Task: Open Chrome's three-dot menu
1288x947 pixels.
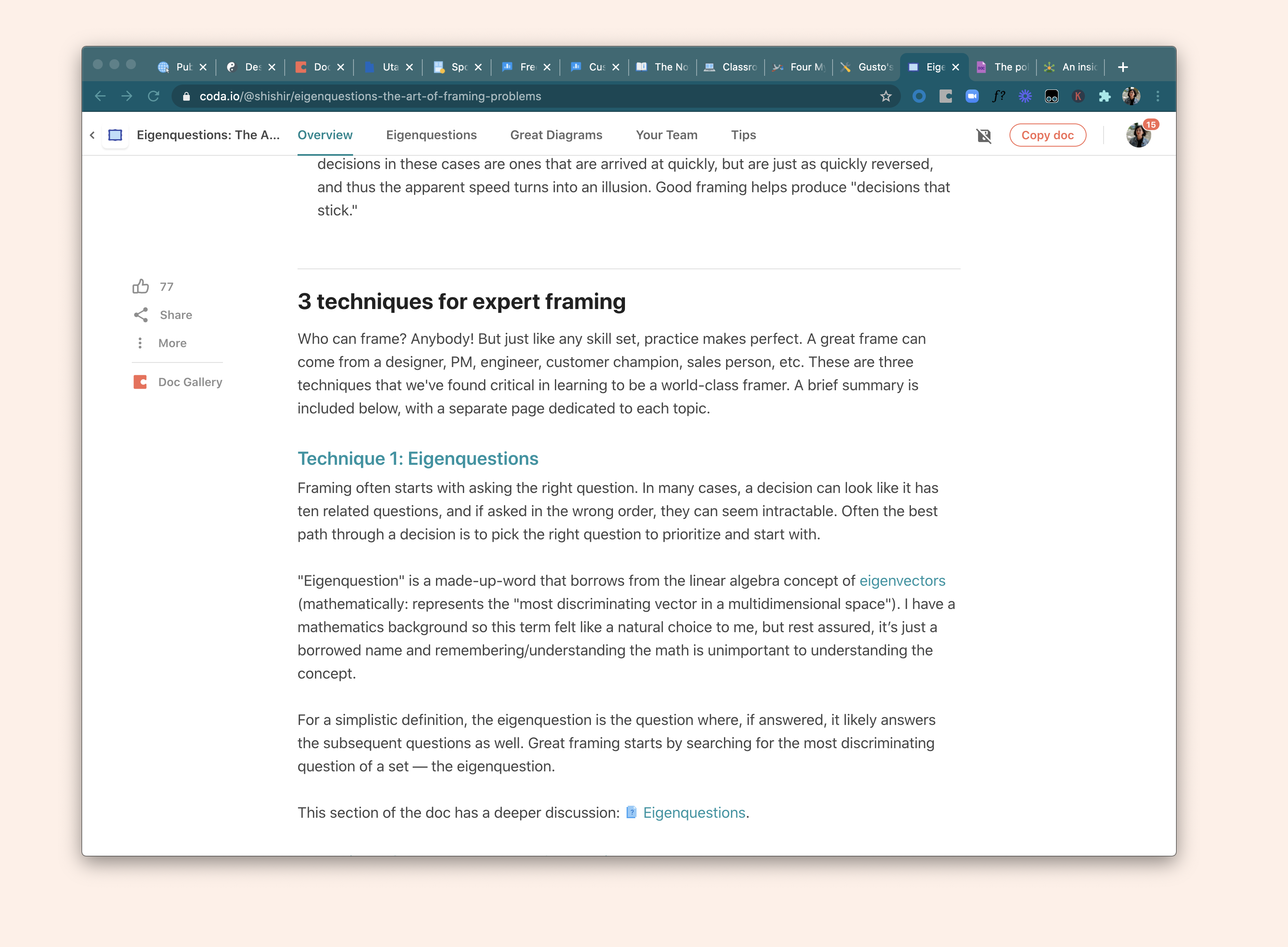Action: click(x=1158, y=96)
